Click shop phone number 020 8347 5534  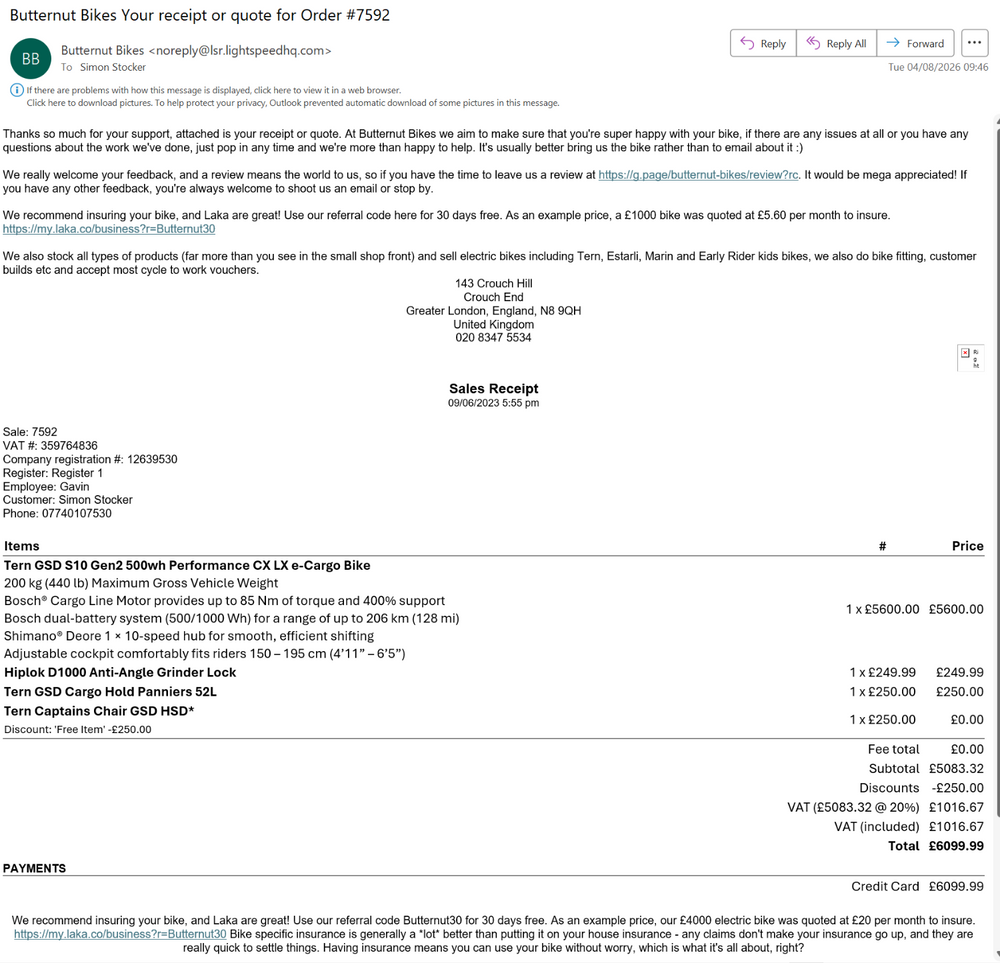coord(493,338)
